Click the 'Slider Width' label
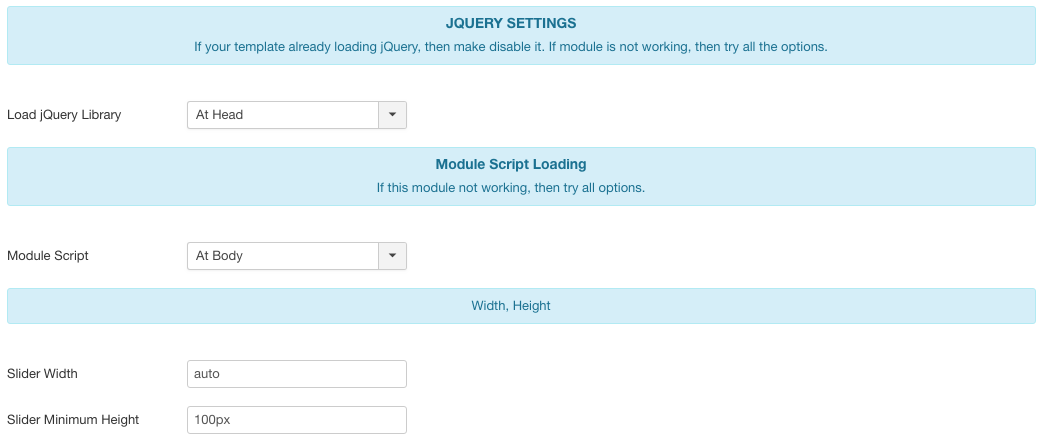This screenshot has width=1044, height=441. (42, 374)
